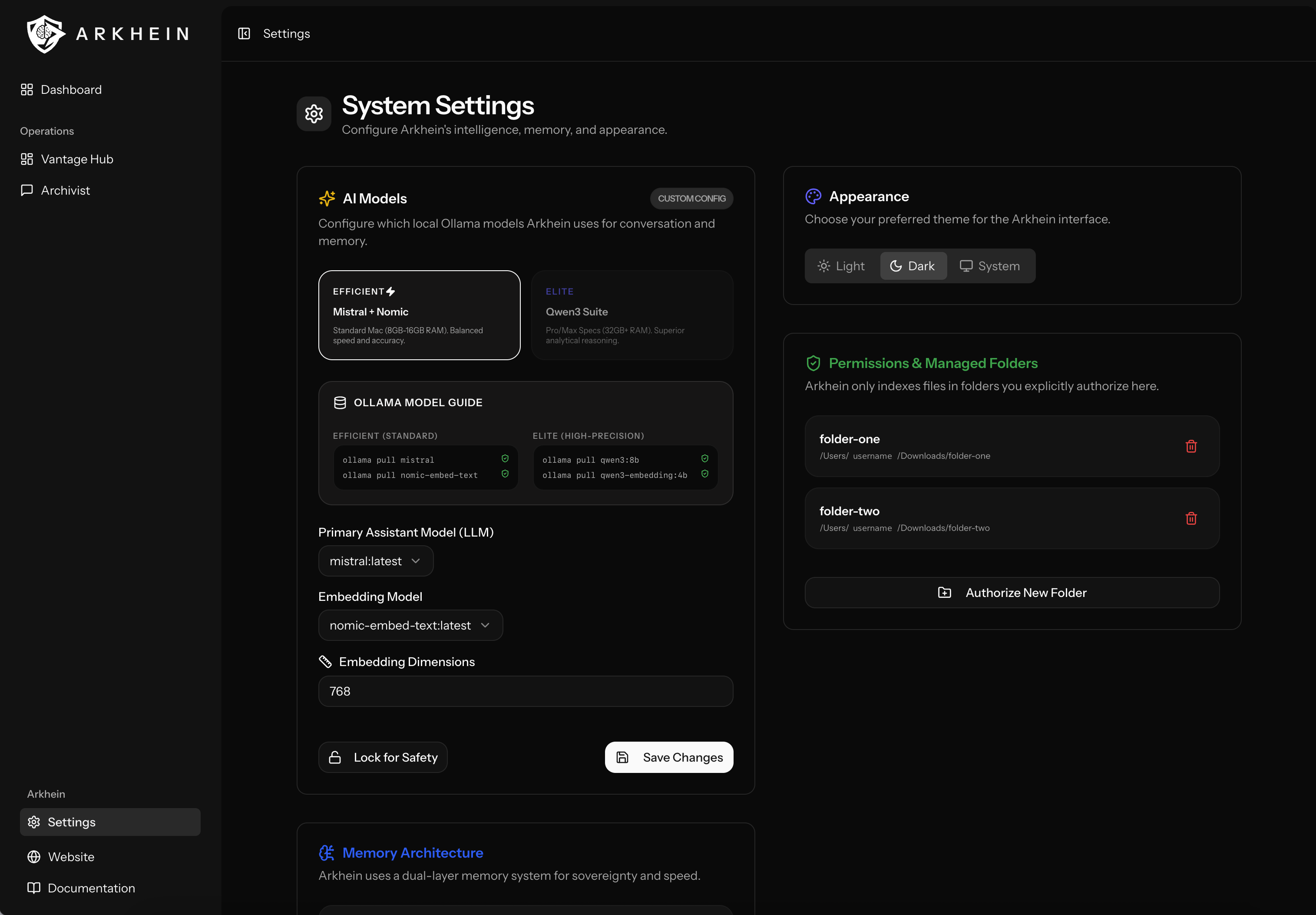Open the Primary Assistant Model dropdown
The width and height of the screenshot is (1316, 915).
375,561
